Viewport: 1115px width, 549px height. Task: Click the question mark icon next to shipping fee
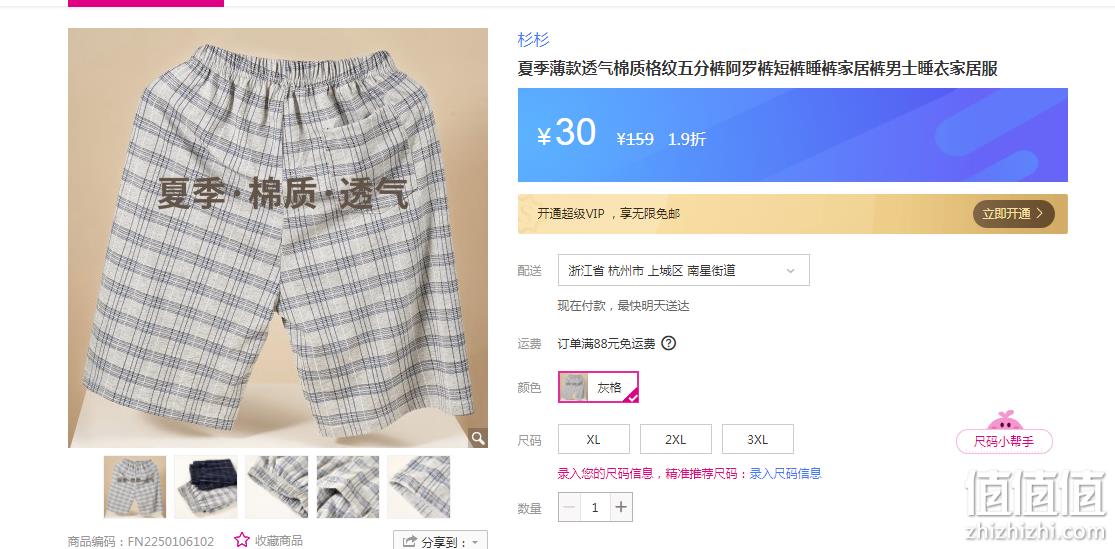[x=668, y=343]
